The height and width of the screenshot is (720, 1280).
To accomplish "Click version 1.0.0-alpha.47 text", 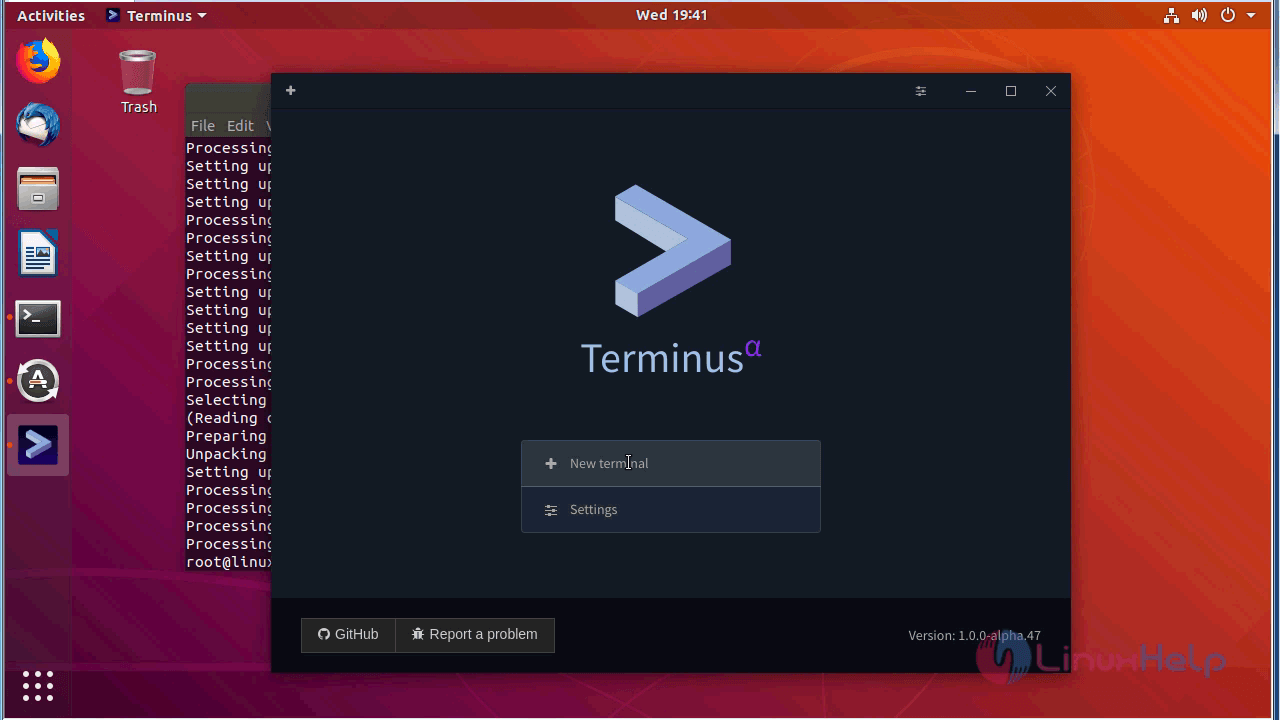I will pos(974,635).
